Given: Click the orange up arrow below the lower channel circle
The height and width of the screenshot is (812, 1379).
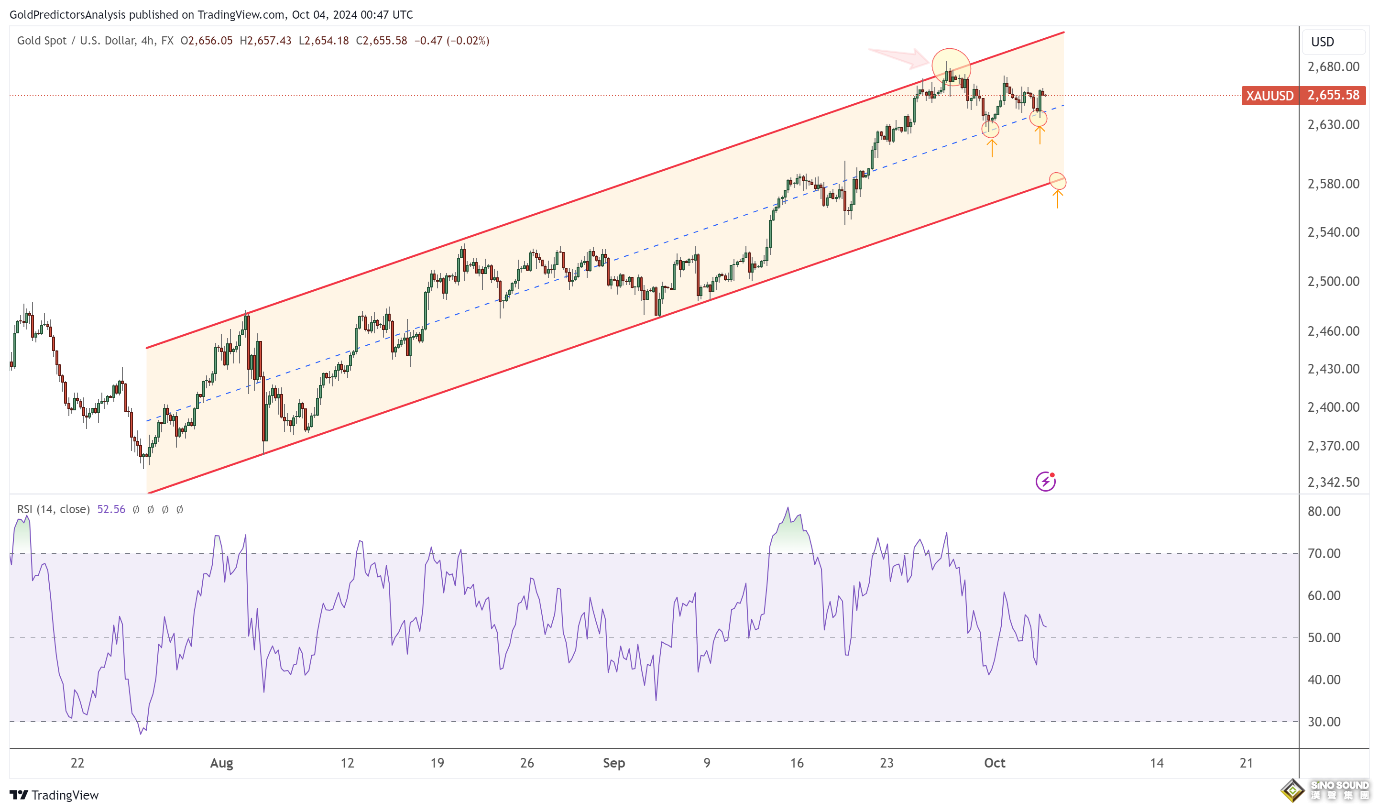Looking at the screenshot, I should pos(1057,198).
